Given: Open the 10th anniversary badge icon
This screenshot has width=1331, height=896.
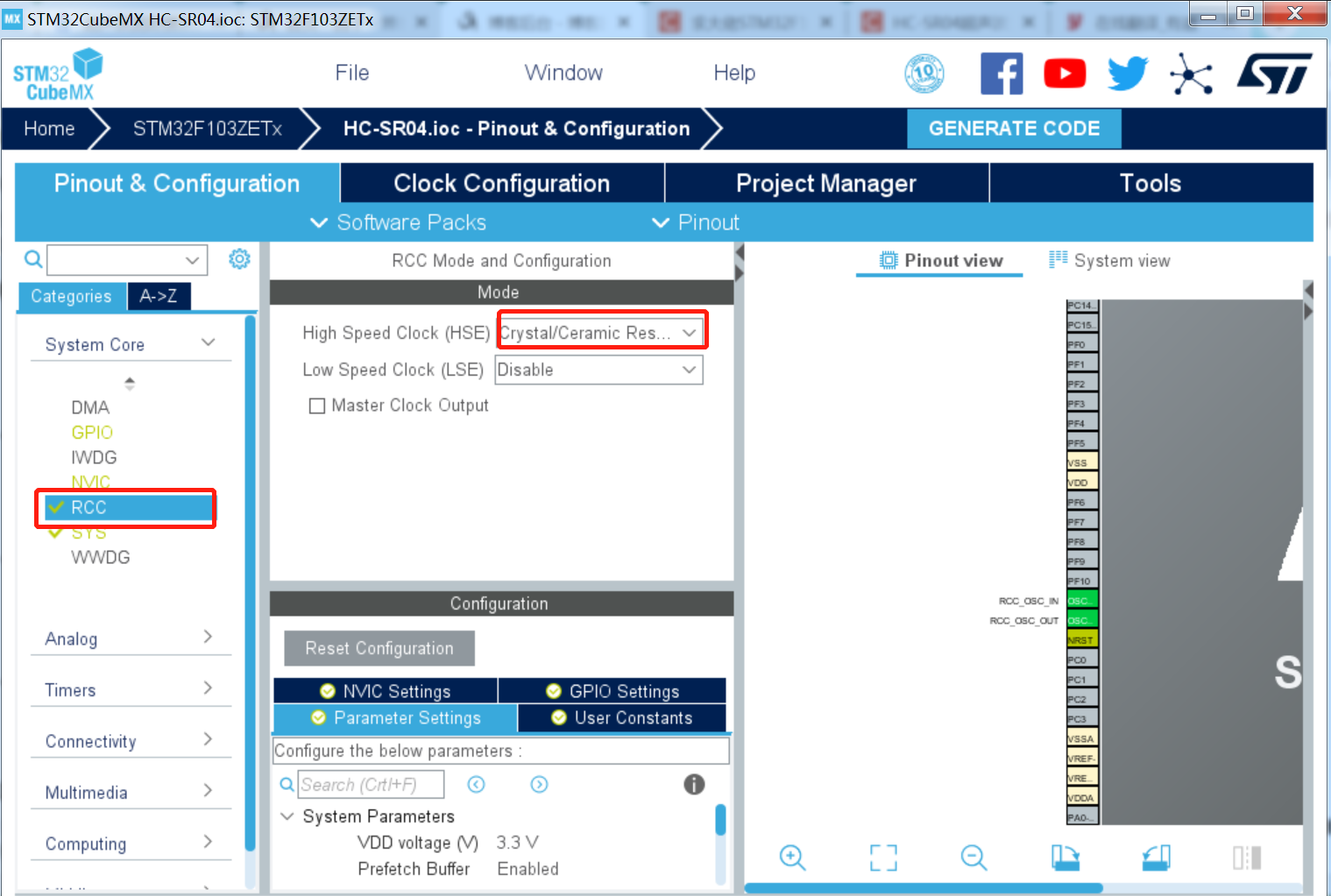Looking at the screenshot, I should point(924,74).
